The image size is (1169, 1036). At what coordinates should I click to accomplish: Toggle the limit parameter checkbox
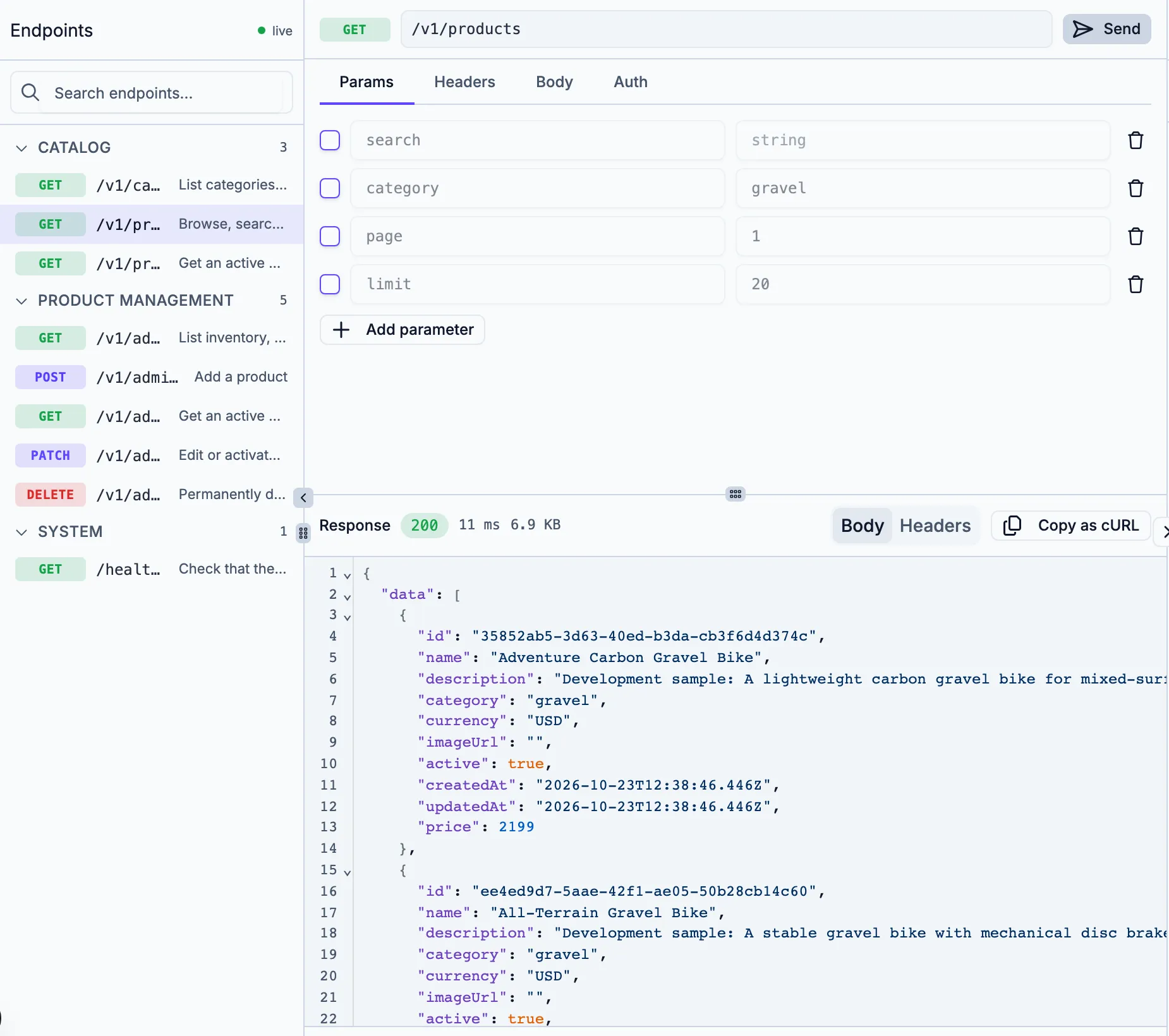330,284
